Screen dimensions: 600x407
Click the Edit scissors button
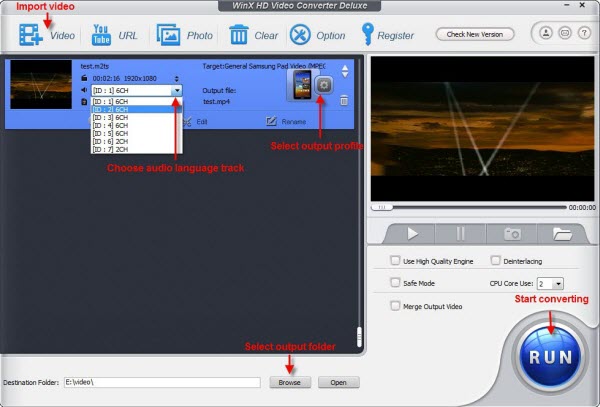point(195,122)
